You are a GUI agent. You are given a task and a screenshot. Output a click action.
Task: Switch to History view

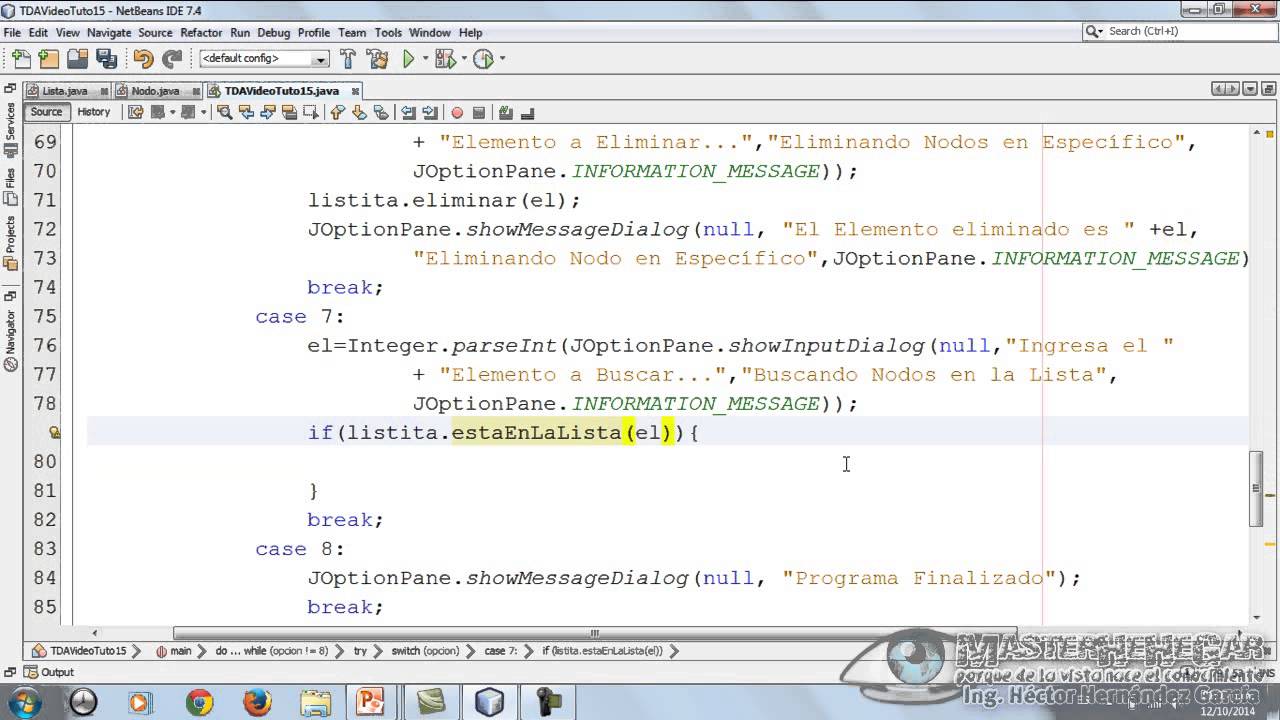(x=94, y=112)
